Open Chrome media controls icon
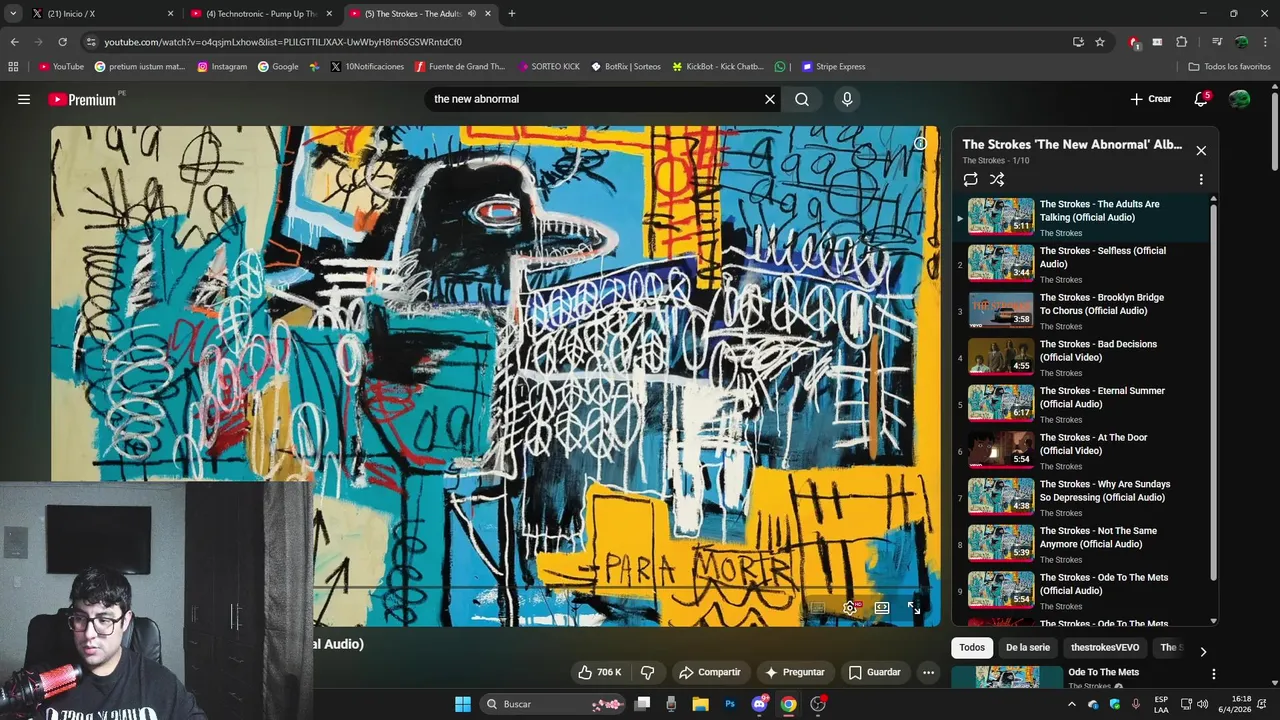 point(1217,42)
